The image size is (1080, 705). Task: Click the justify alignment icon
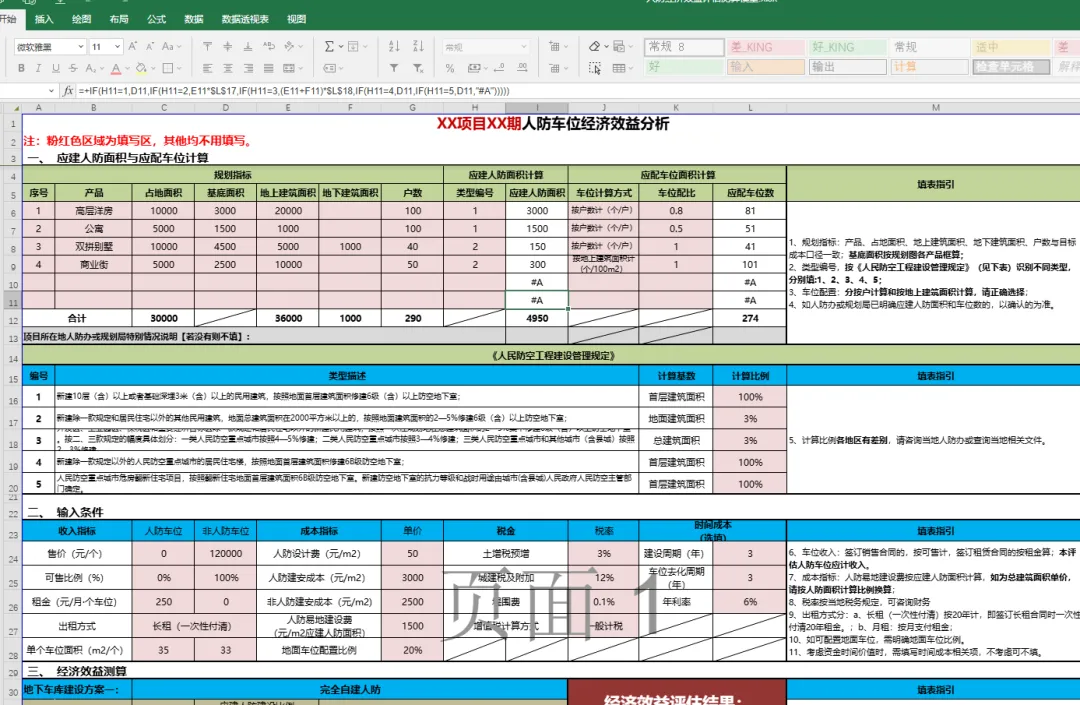(269, 68)
